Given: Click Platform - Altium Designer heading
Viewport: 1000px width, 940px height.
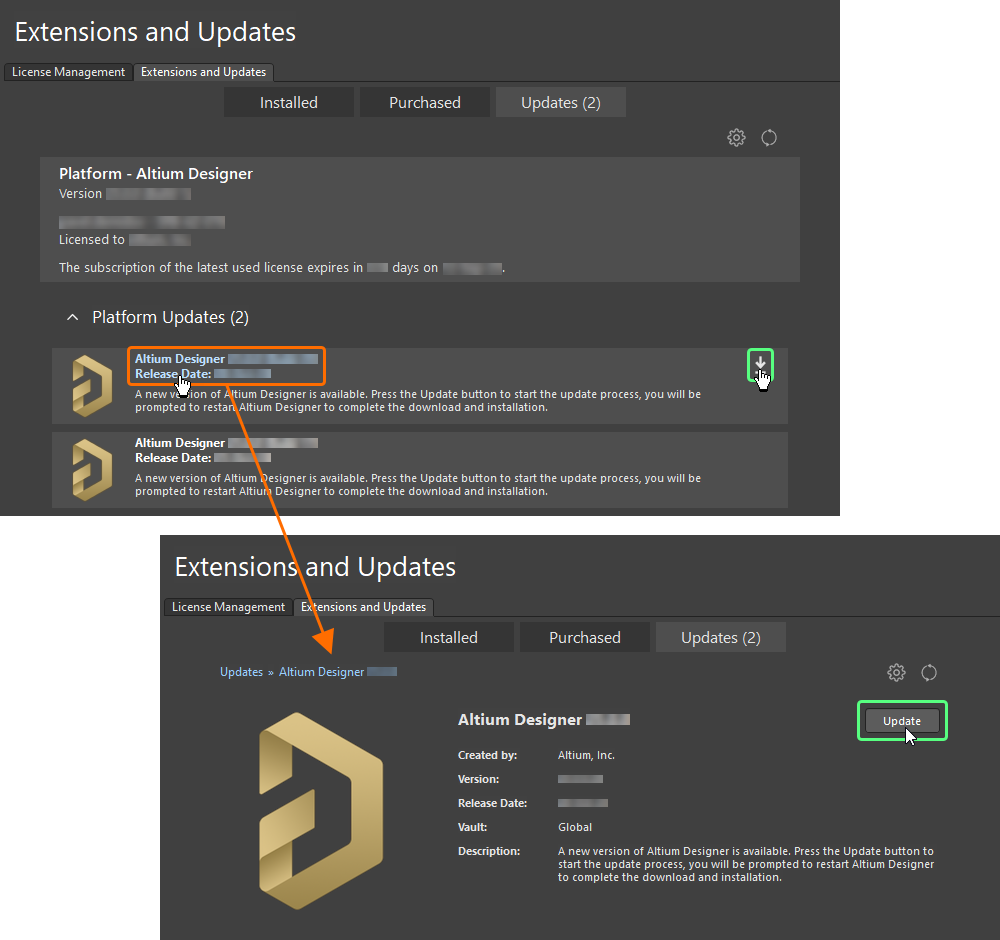Looking at the screenshot, I should pos(156,173).
